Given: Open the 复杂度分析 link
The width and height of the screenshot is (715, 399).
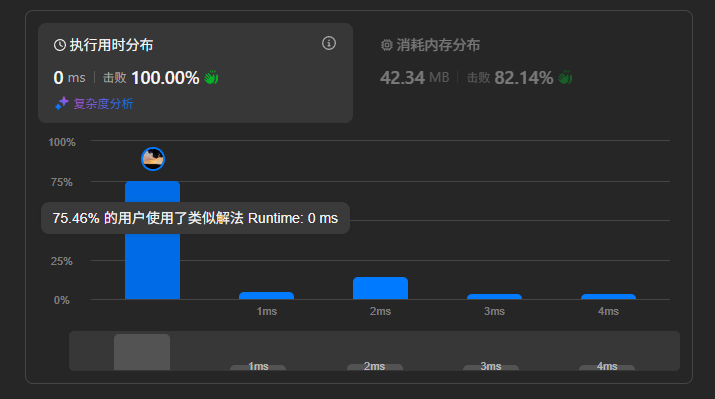Looking at the screenshot, I should point(103,104).
